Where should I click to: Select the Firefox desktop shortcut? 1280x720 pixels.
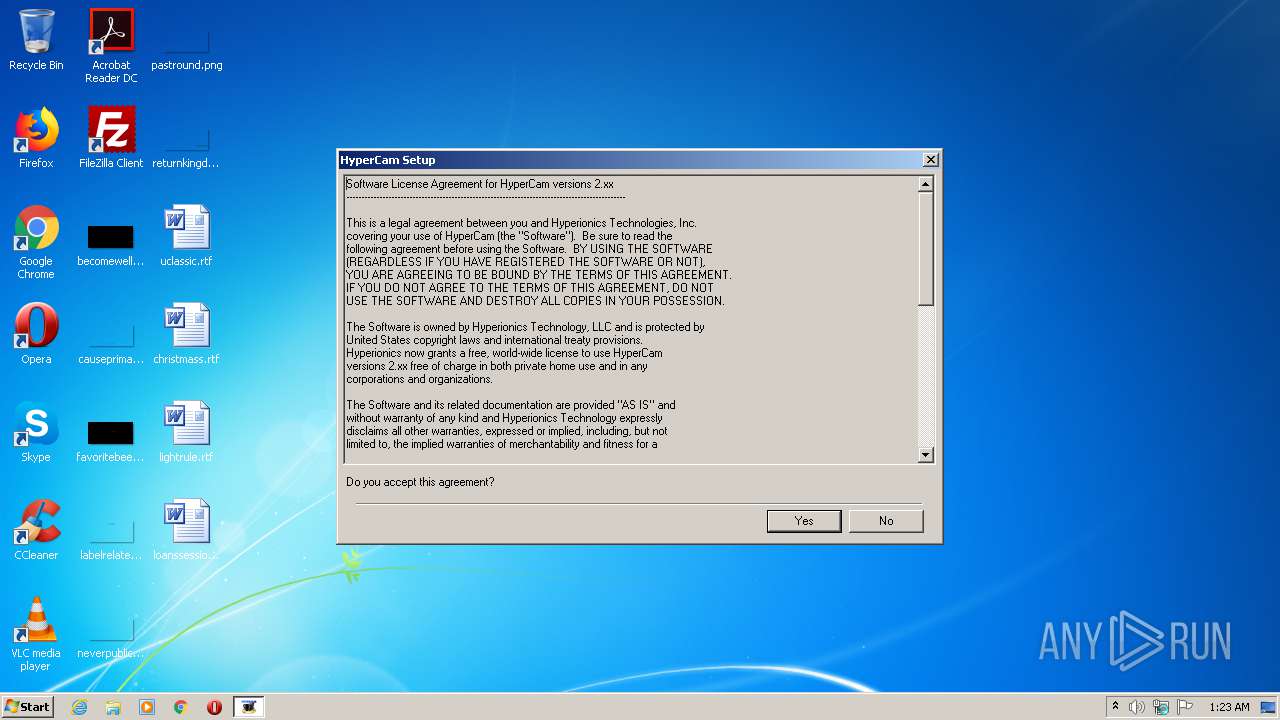coord(36,138)
